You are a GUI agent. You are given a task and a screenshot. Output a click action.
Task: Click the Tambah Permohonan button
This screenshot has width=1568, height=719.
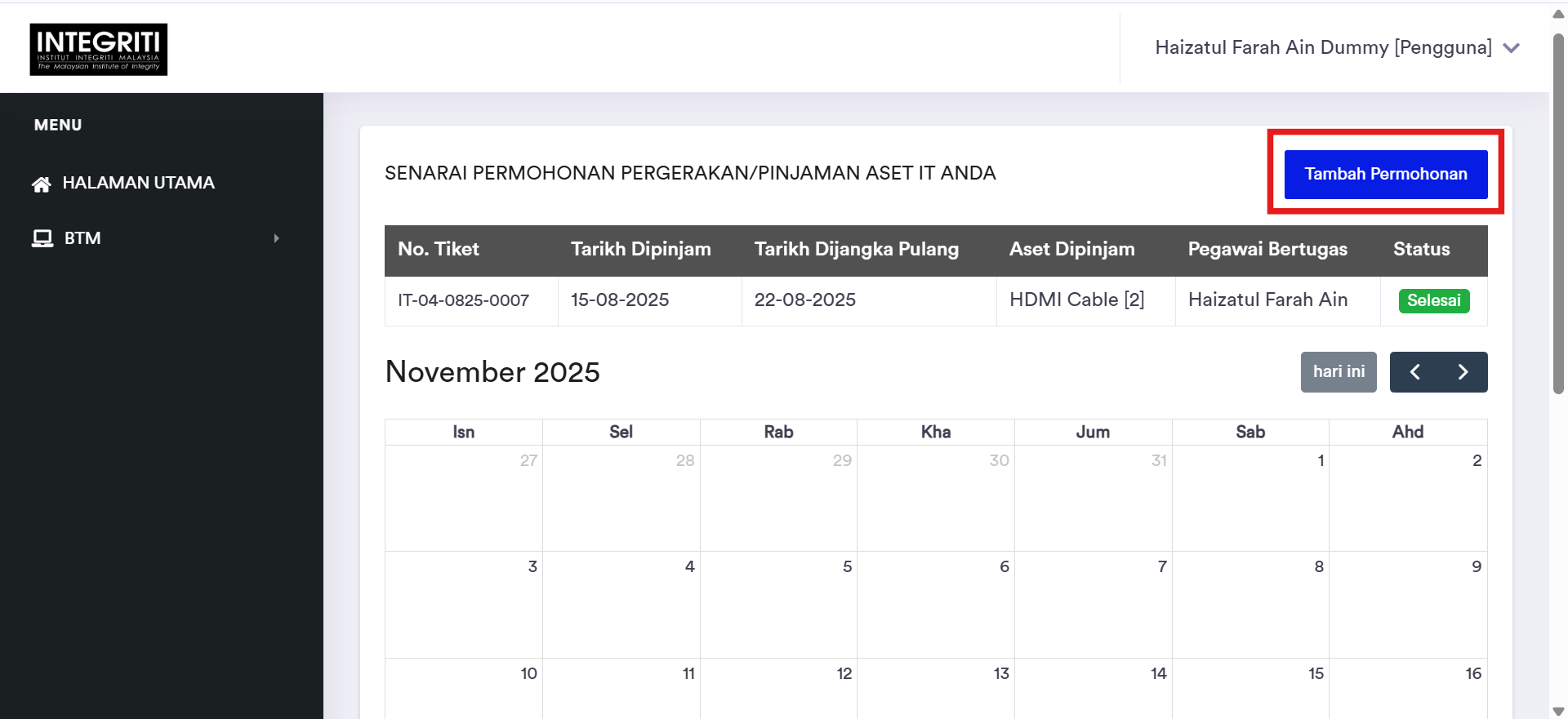click(x=1385, y=174)
